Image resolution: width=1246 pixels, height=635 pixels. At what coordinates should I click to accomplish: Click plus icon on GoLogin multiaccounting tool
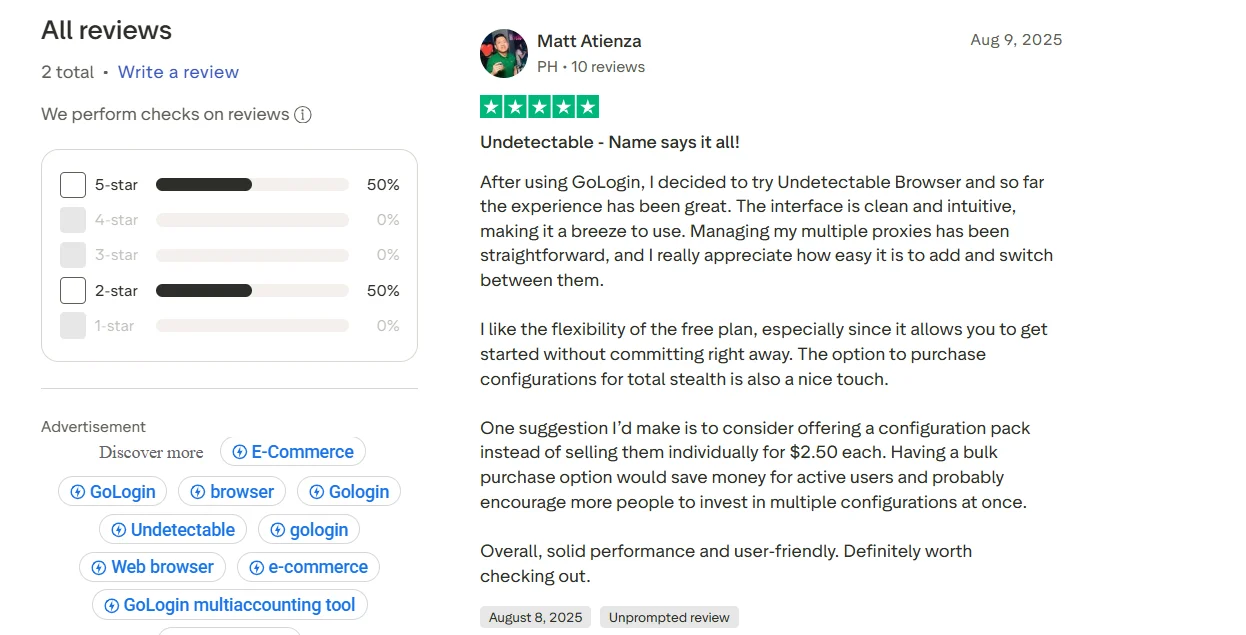111,606
